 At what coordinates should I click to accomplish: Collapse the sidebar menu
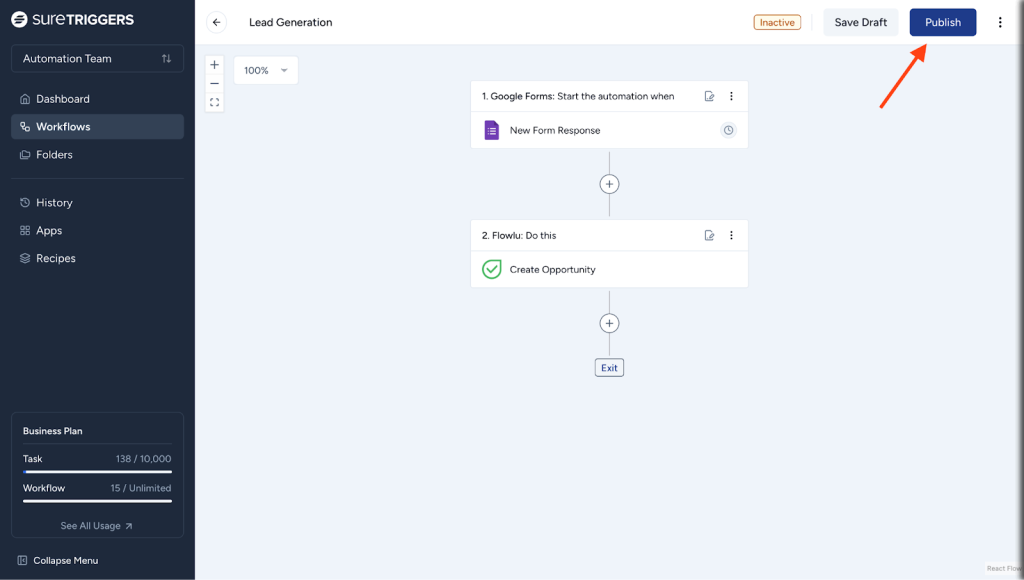[x=65, y=560]
